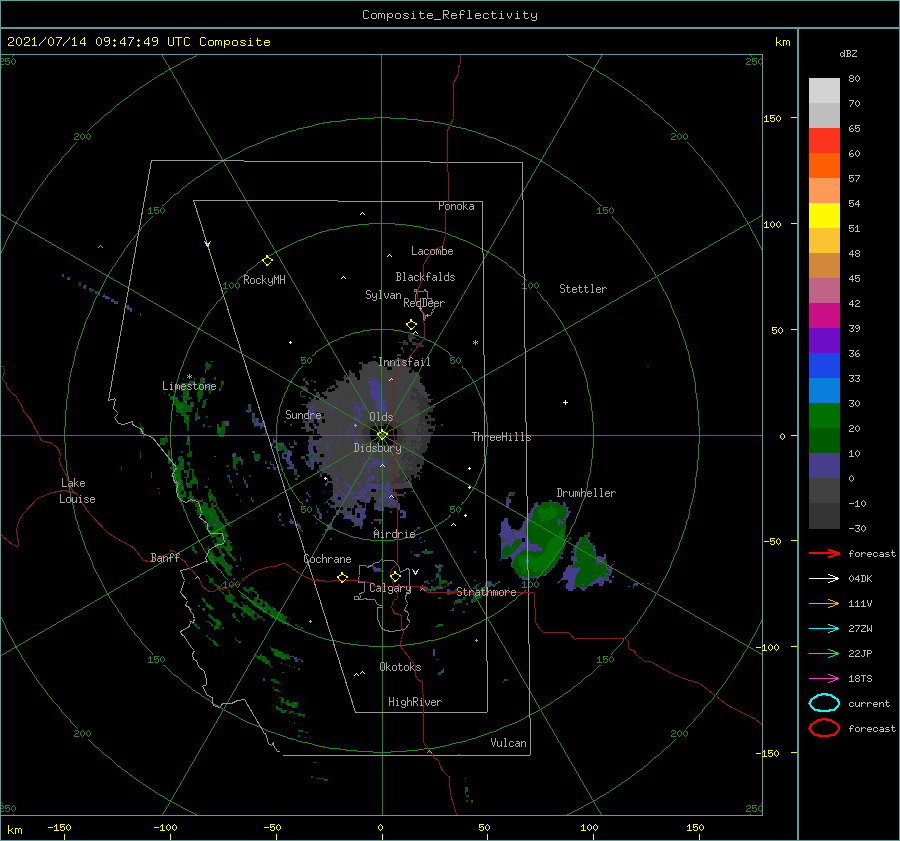
Task: Click the Sylvan label
Action: click(383, 295)
